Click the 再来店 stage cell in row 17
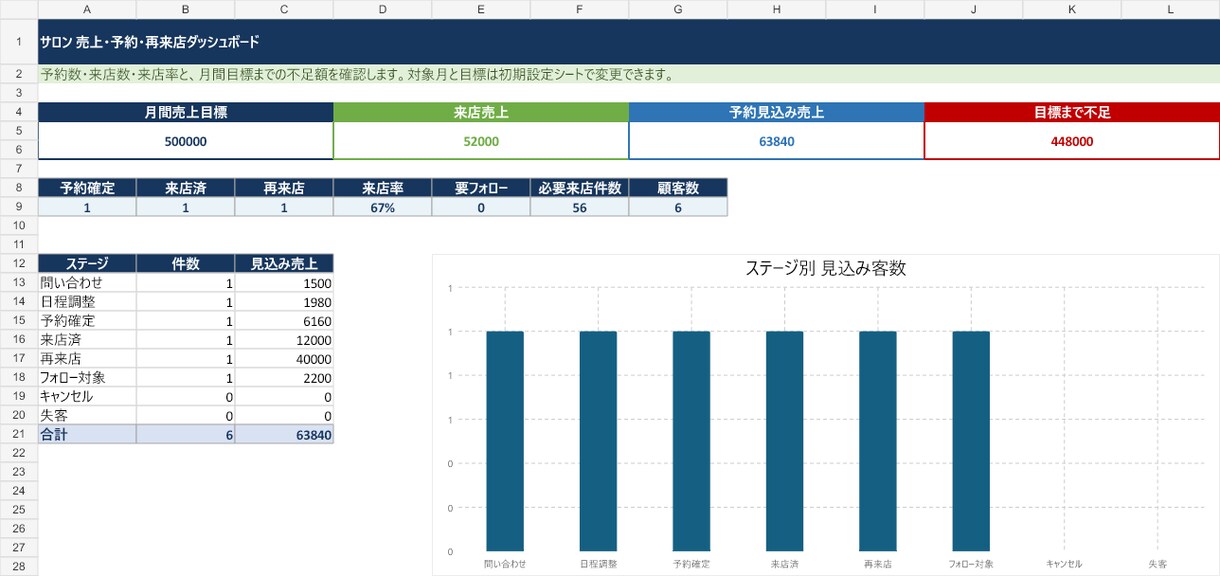 click(x=87, y=359)
